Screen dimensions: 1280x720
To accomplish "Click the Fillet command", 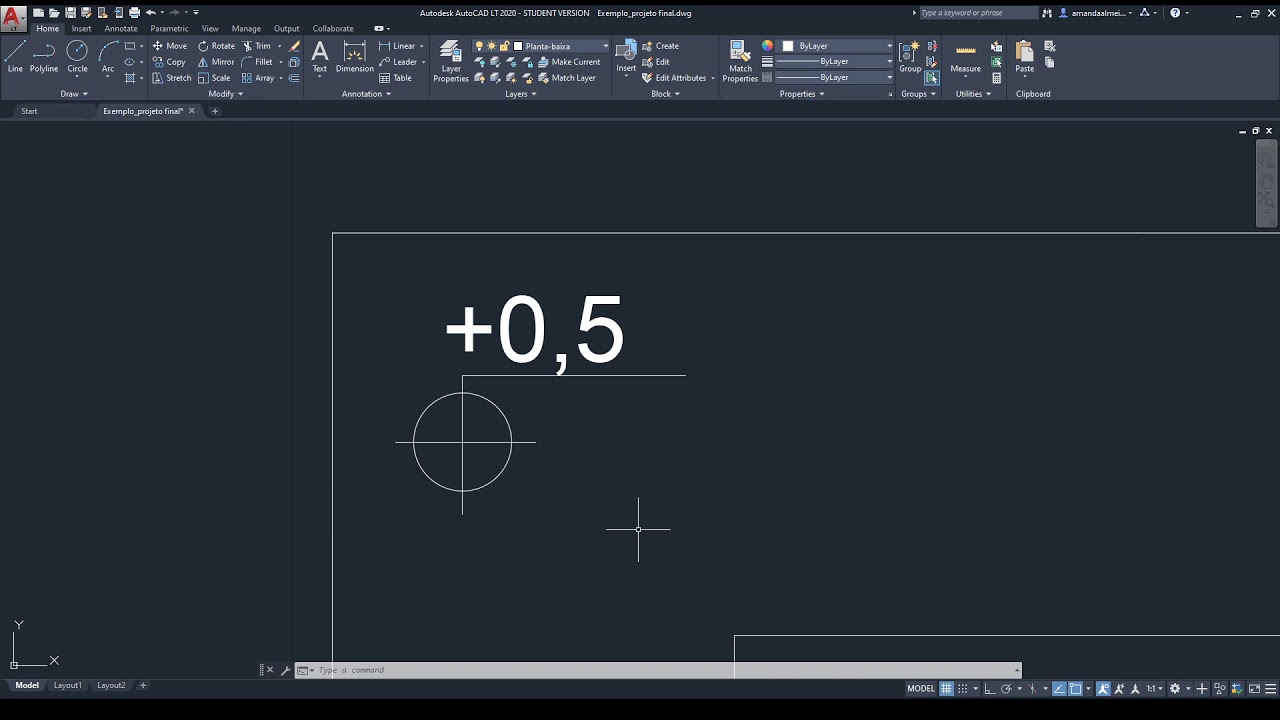I will pyautogui.click(x=257, y=62).
